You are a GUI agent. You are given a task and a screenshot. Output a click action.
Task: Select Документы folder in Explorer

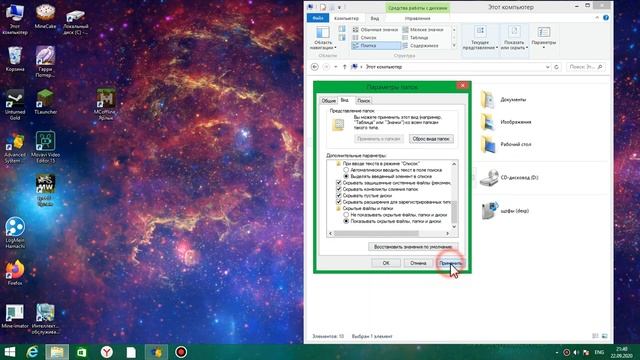pyautogui.click(x=503, y=100)
